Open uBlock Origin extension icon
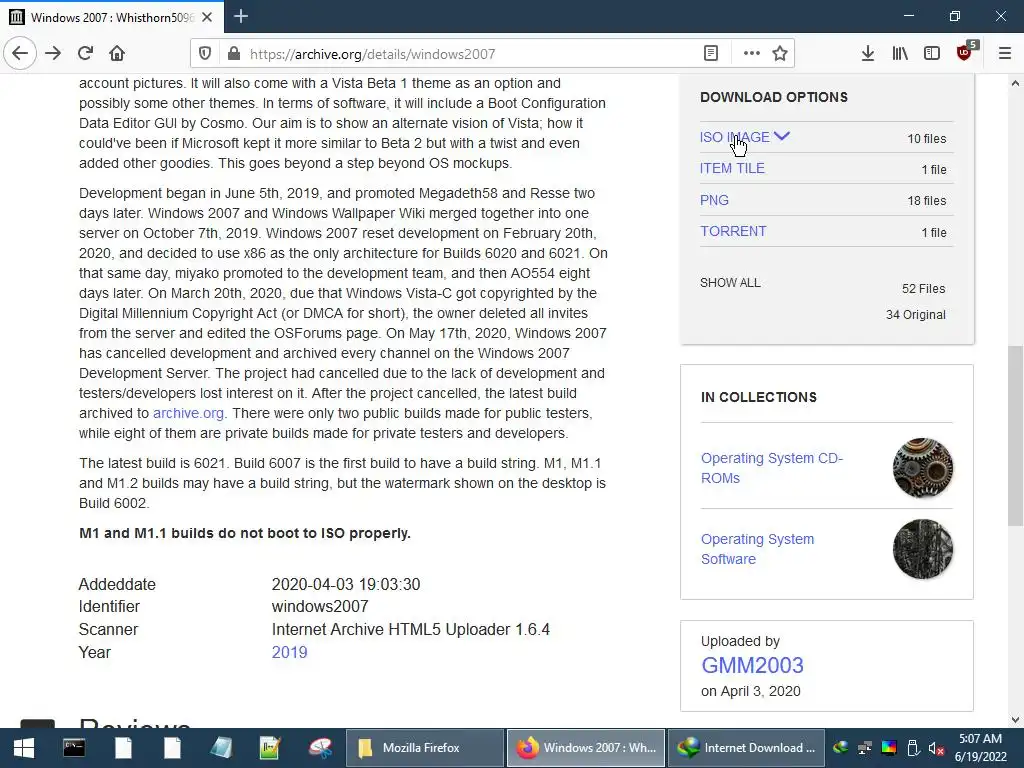Image resolution: width=1024 pixels, height=768 pixels. (x=965, y=52)
